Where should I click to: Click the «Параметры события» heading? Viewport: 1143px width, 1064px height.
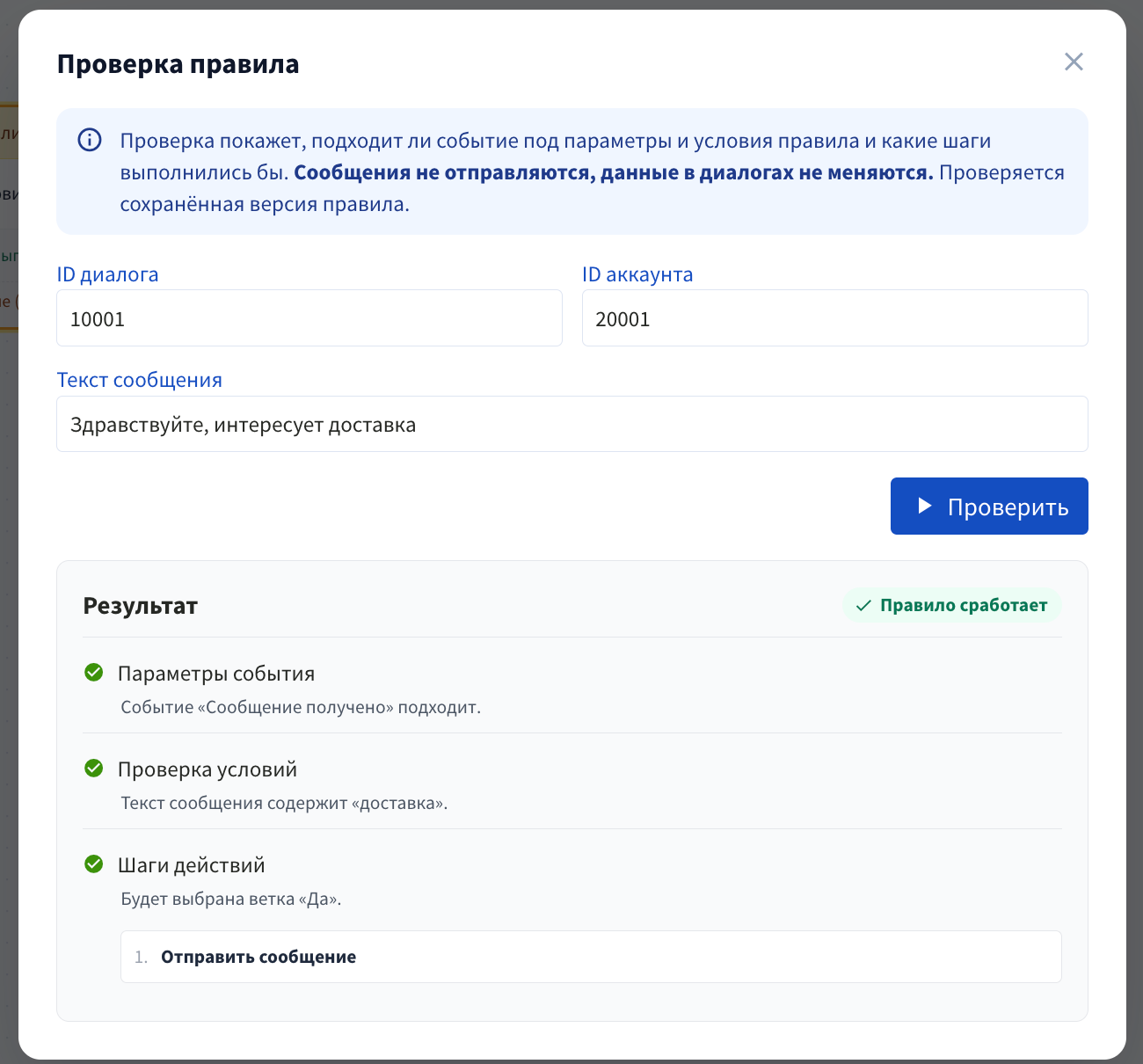[216, 674]
